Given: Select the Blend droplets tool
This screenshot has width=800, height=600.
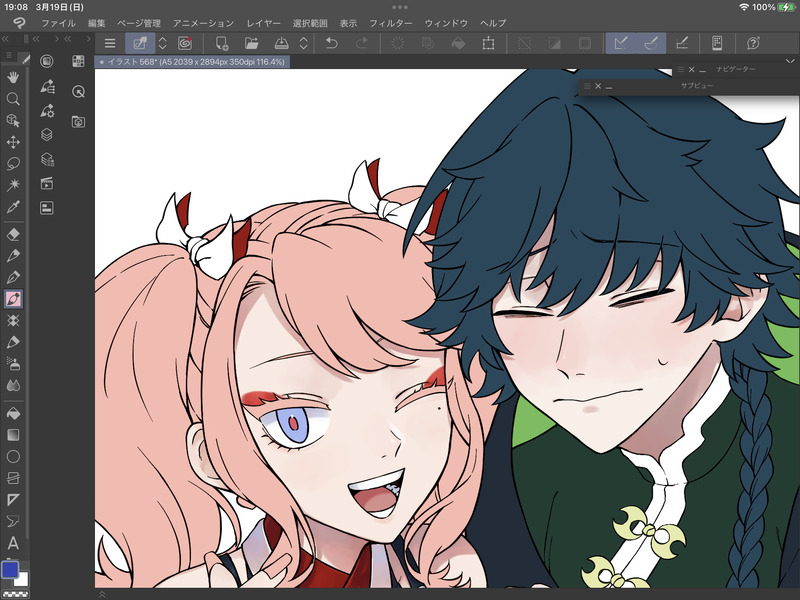Looking at the screenshot, I should [x=13, y=385].
